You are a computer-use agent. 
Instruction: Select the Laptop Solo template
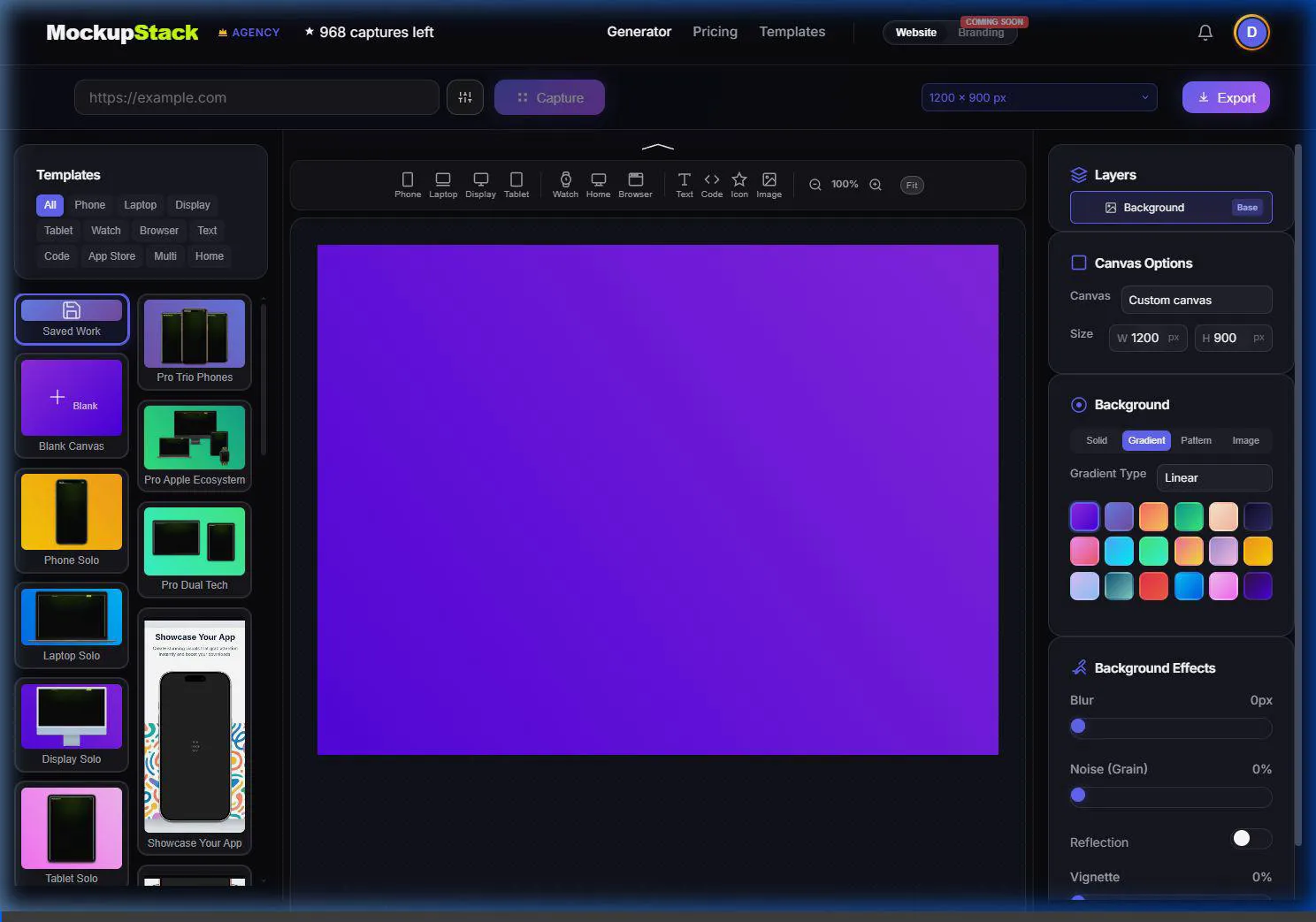pyautogui.click(x=72, y=625)
